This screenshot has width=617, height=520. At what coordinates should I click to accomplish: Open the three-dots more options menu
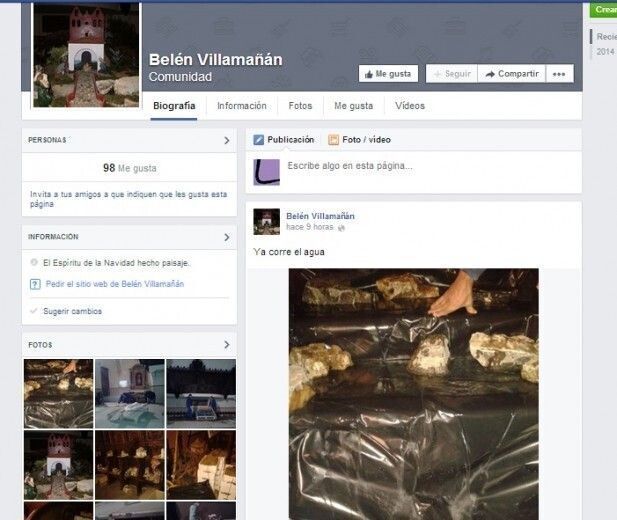click(x=559, y=74)
